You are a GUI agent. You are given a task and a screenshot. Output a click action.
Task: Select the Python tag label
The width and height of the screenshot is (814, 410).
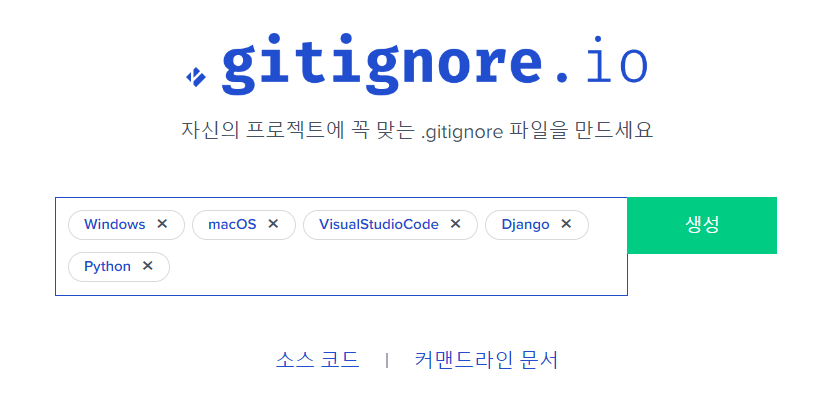pyautogui.click(x=107, y=267)
